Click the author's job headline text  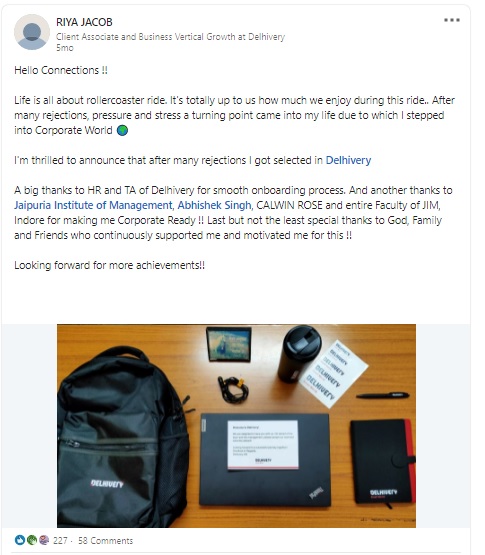[170, 37]
